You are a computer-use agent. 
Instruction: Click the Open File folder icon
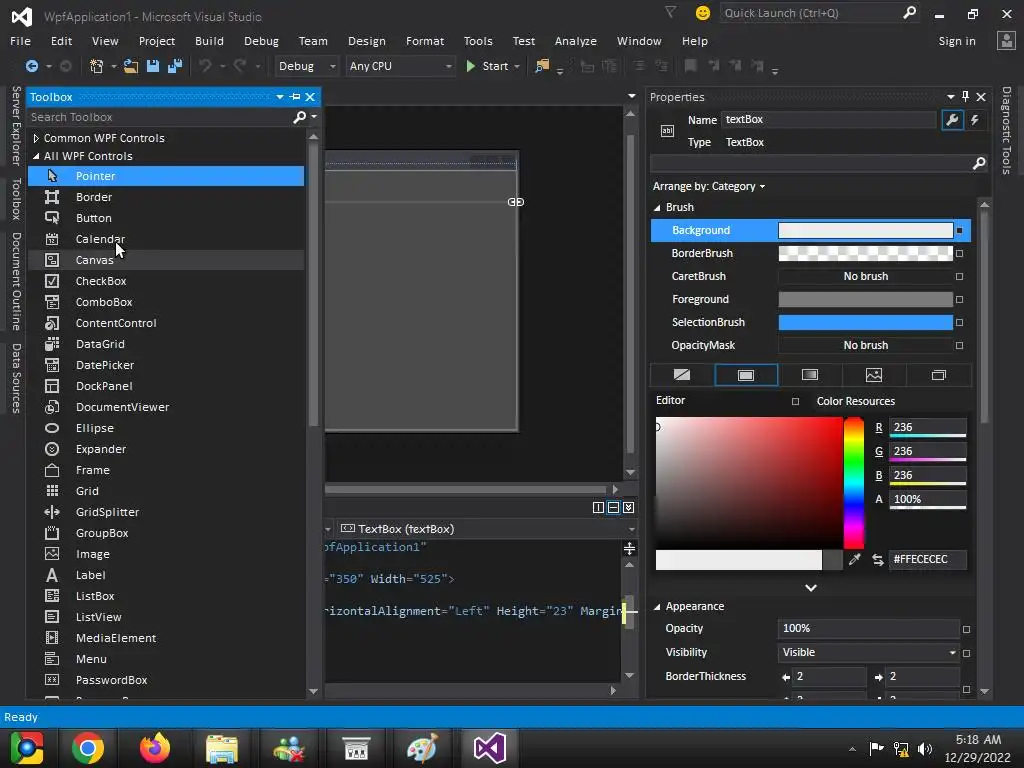tap(131, 66)
